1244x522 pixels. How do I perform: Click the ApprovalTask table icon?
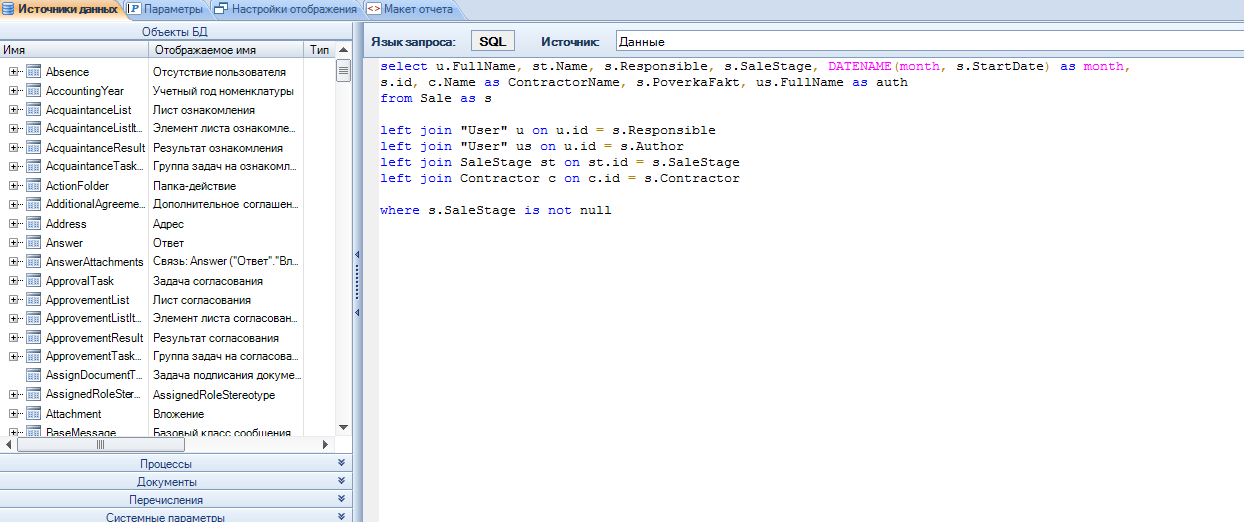point(33,281)
